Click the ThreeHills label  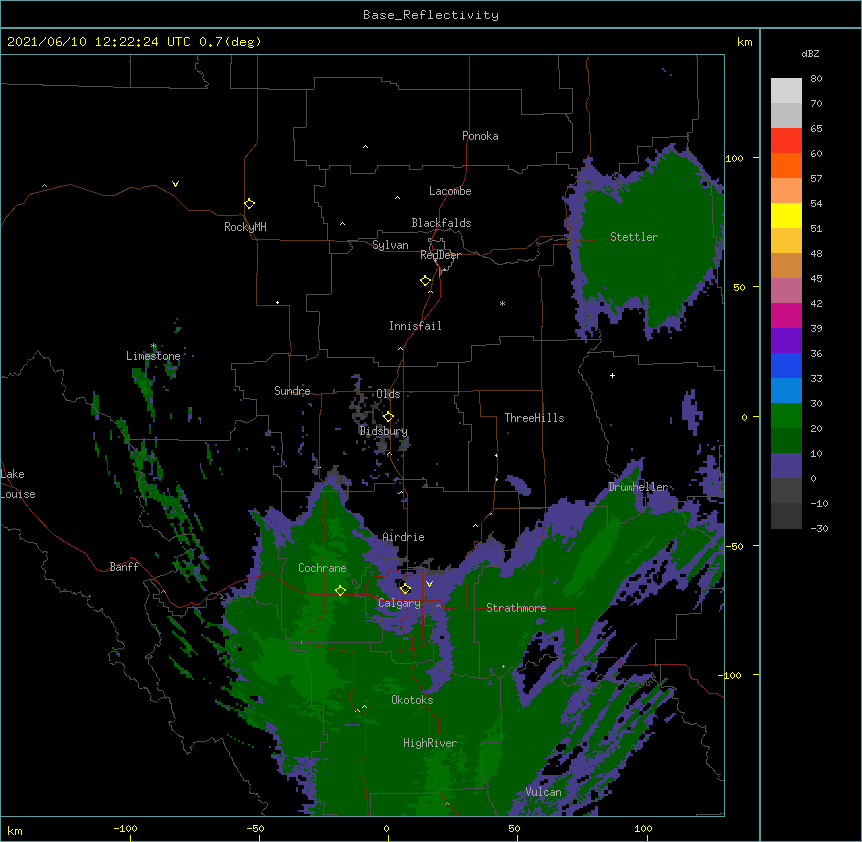coord(534,418)
